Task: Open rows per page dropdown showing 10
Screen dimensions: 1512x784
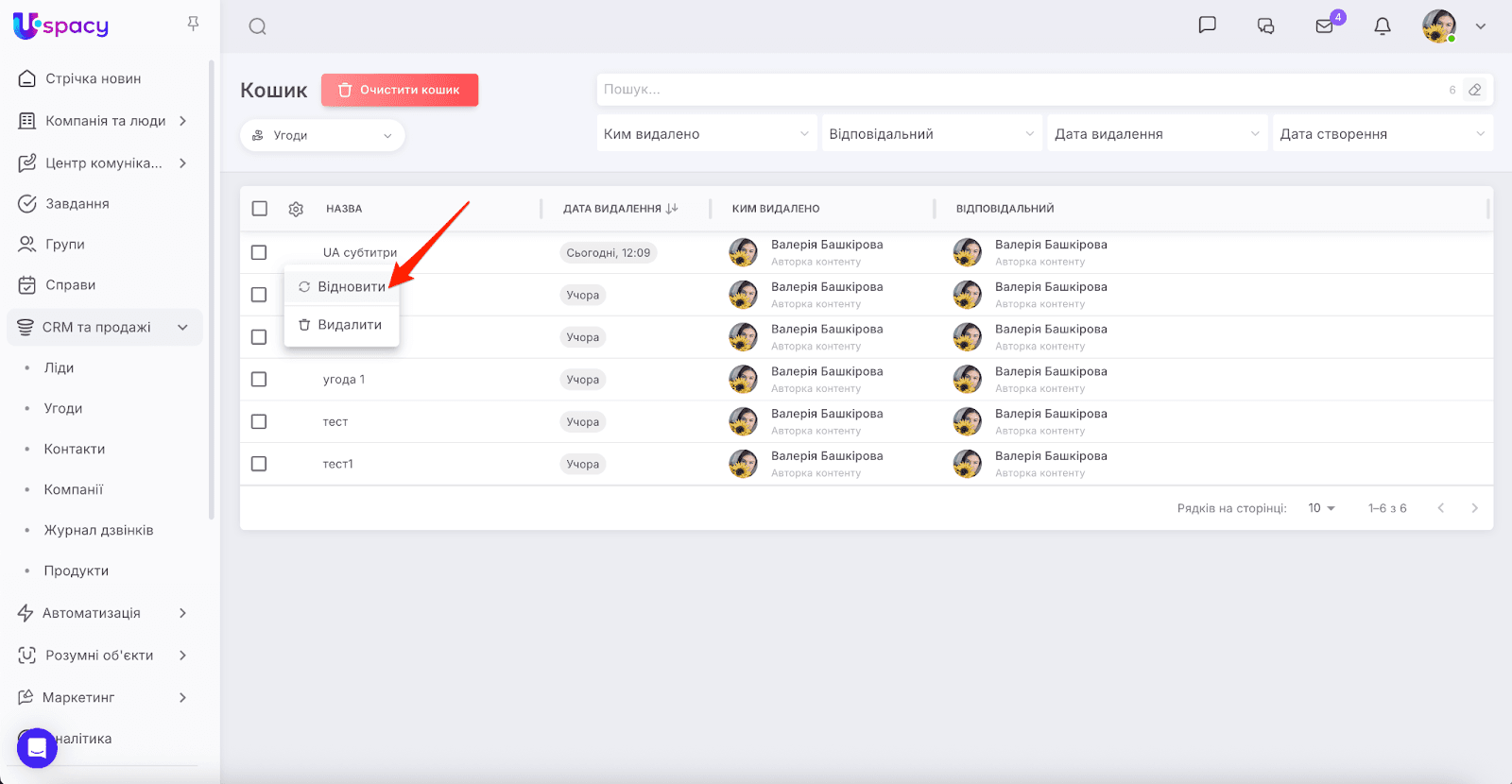Action: coord(1321,508)
